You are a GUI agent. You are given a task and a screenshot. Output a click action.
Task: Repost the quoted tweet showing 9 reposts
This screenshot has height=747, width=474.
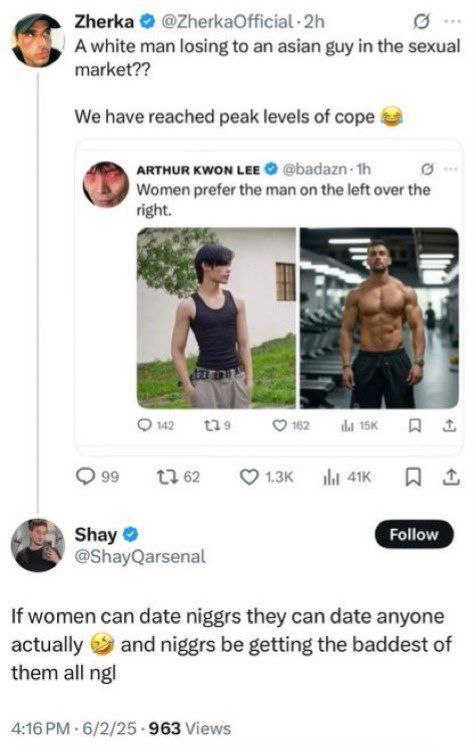[x=210, y=425]
